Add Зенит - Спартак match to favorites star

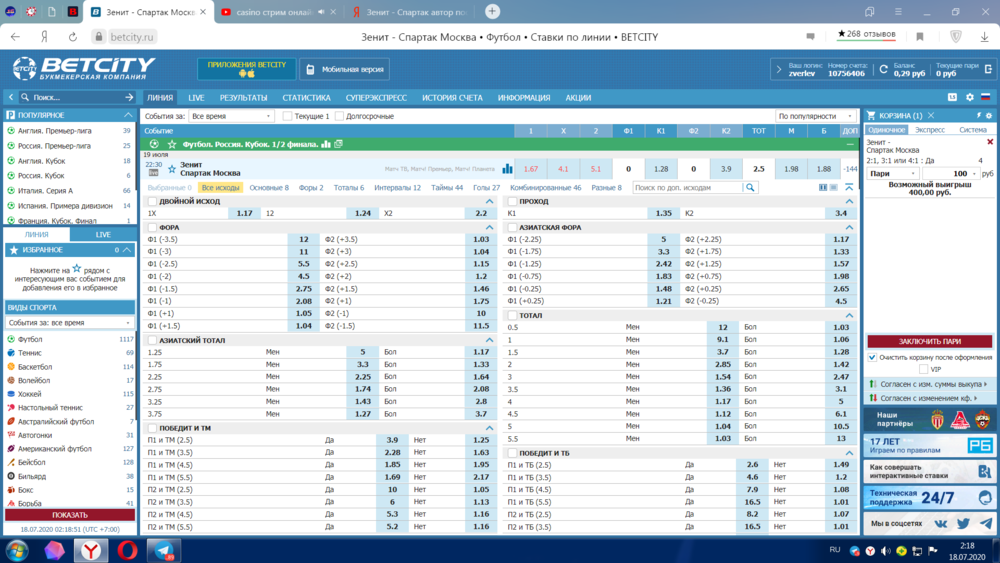click(172, 169)
